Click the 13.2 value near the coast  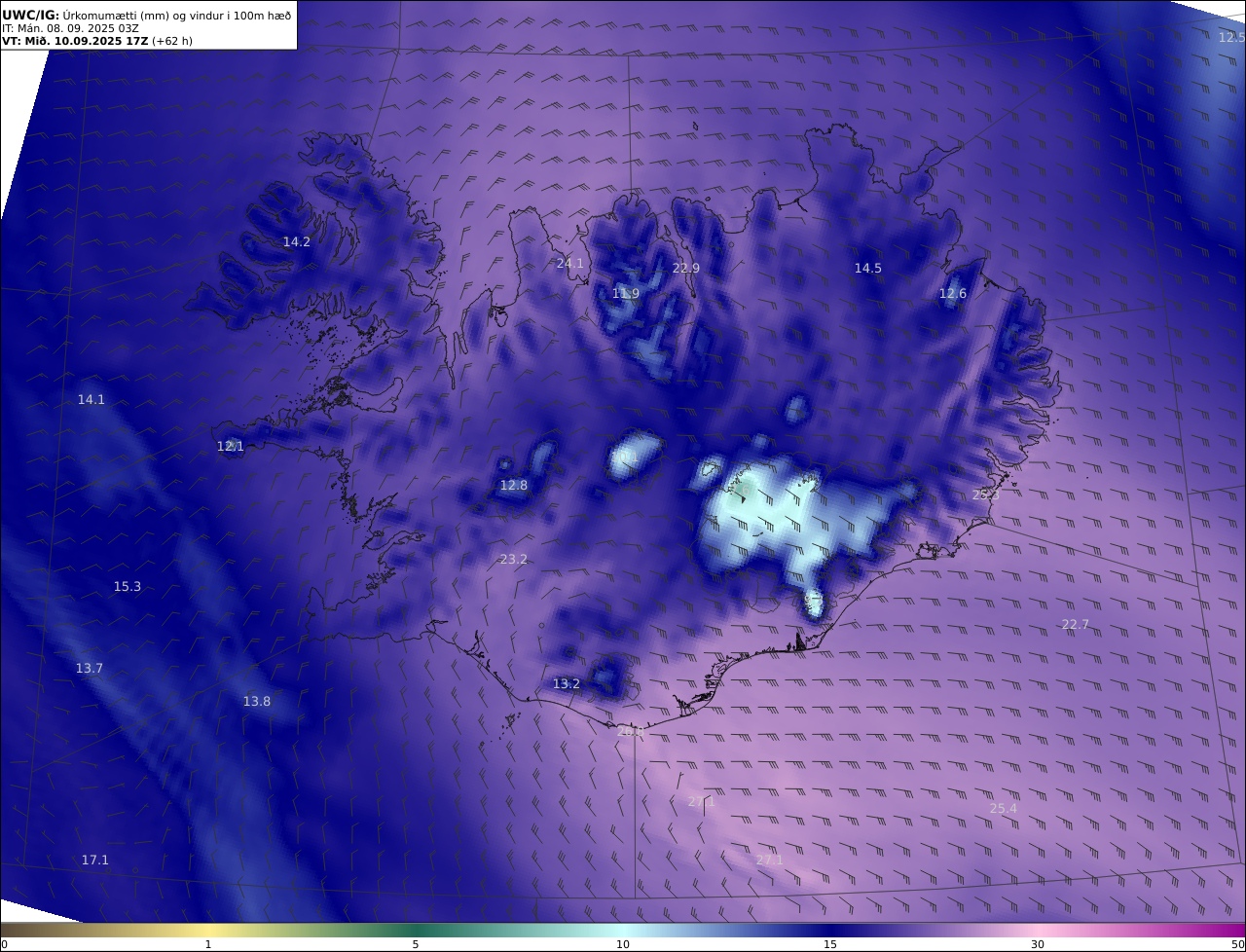coord(567,683)
